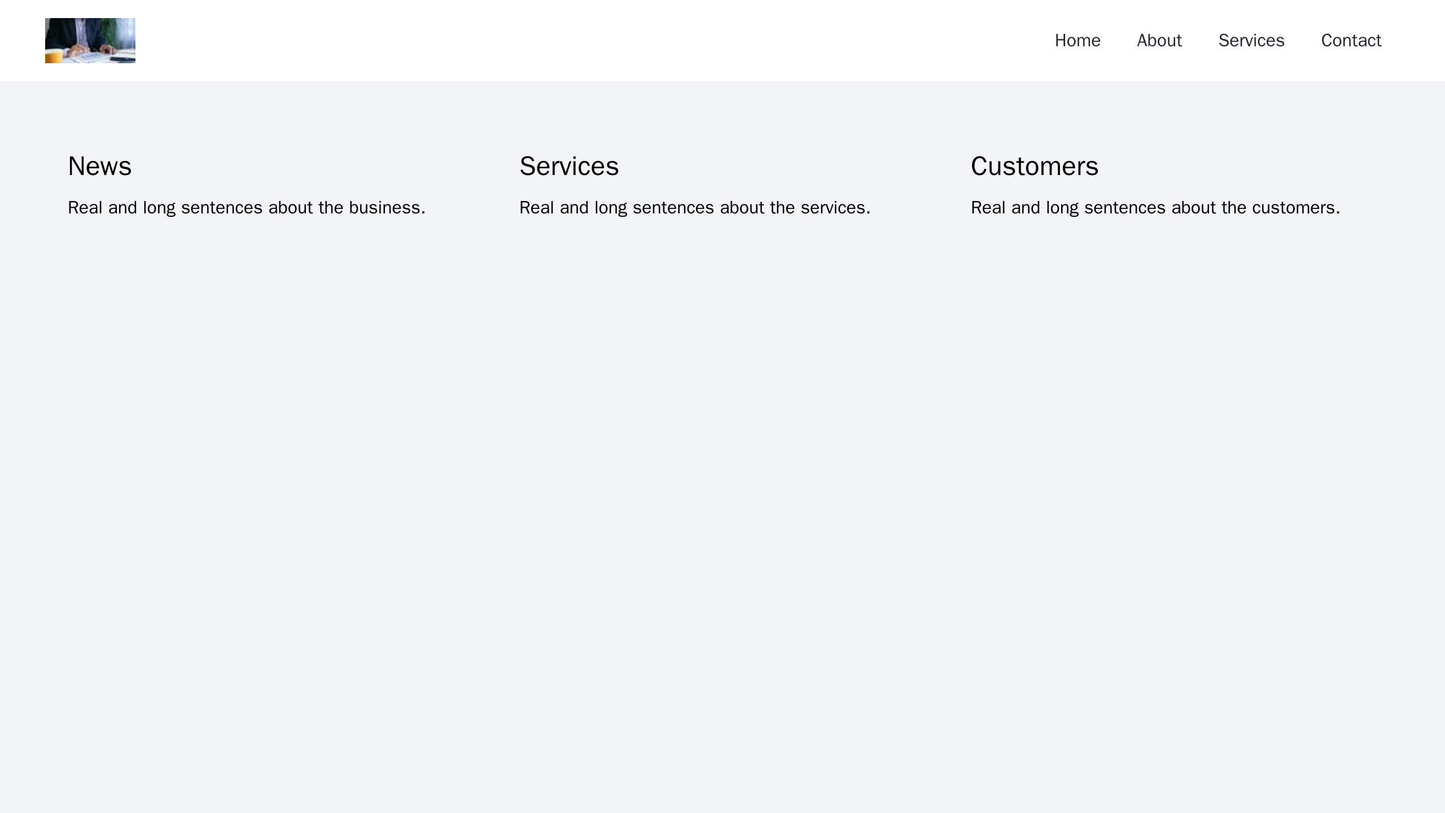Open the Contact navigation link
1445x813 pixels.
point(1350,40)
